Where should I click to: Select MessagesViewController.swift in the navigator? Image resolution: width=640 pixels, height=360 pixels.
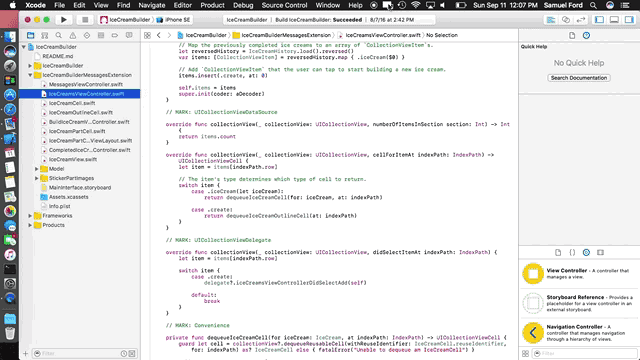coord(86,84)
